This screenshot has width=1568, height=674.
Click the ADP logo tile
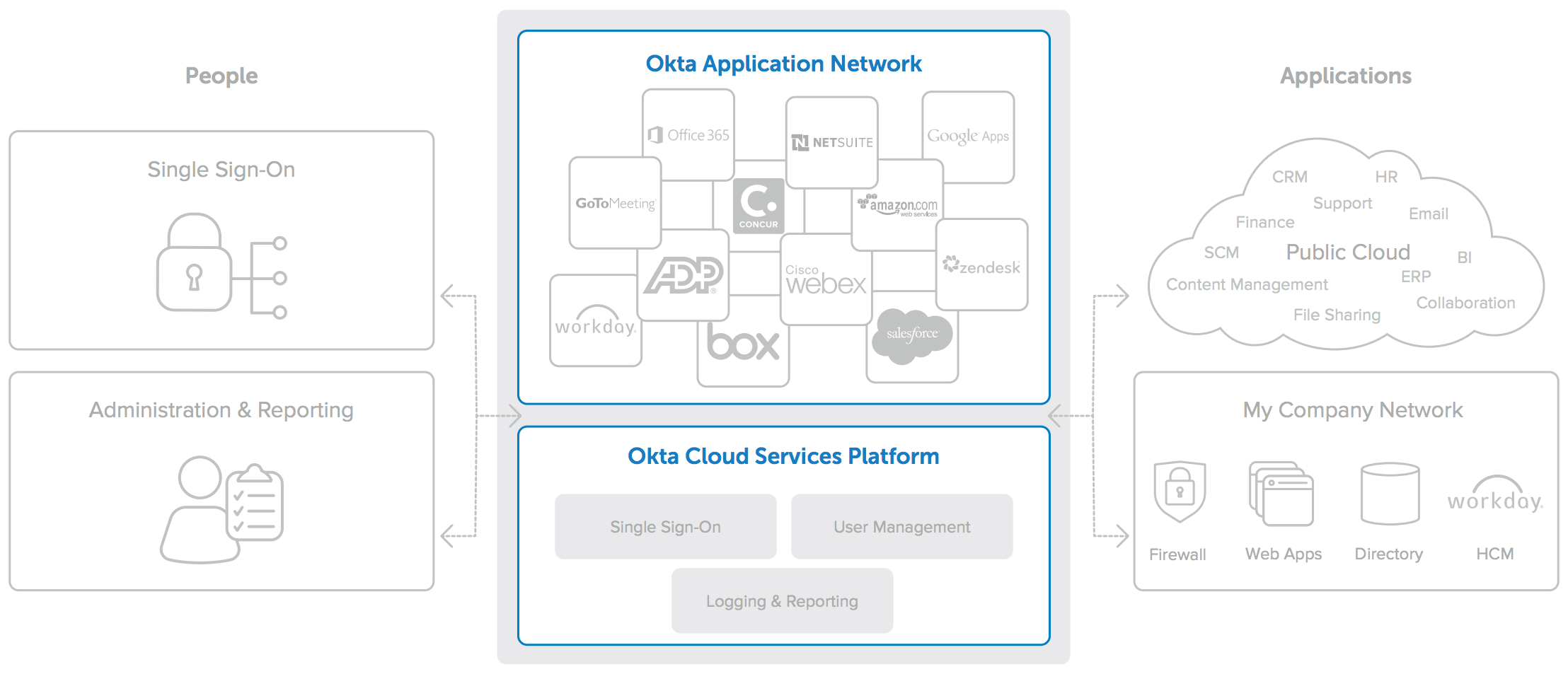click(683, 274)
